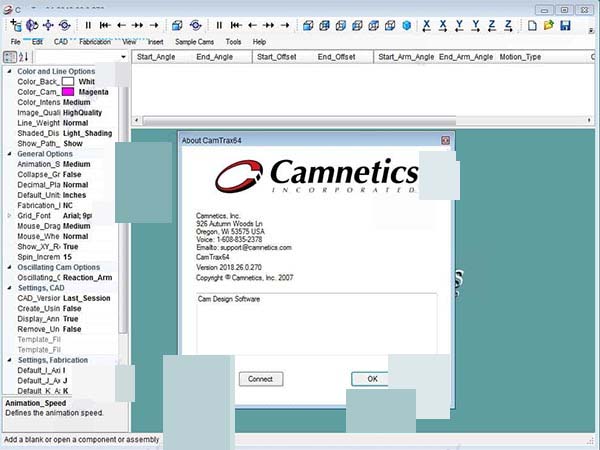Image resolution: width=600 pixels, height=450 pixels.
Task: Select the Line_Weight Normal property row
Action: point(60,123)
